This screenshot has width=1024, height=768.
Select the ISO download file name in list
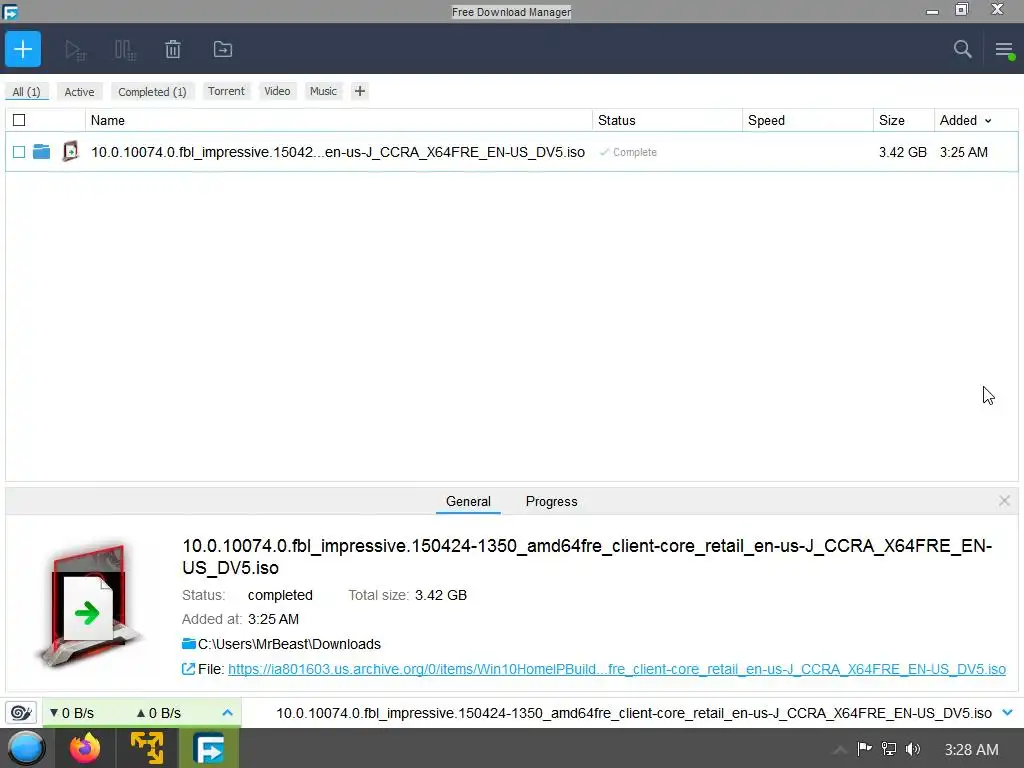(x=338, y=152)
